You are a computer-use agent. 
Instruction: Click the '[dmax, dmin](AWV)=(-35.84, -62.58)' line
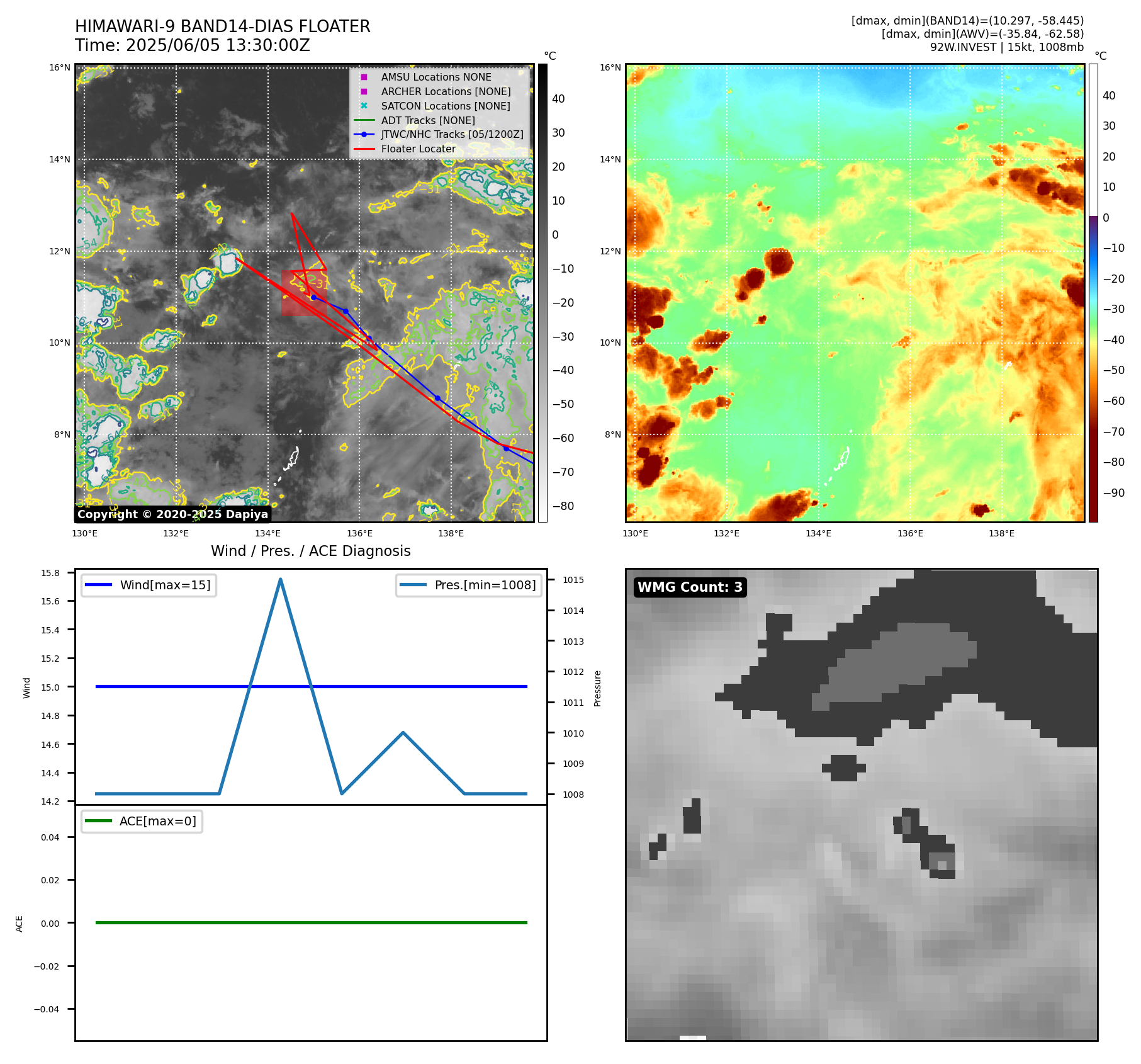[982, 34]
